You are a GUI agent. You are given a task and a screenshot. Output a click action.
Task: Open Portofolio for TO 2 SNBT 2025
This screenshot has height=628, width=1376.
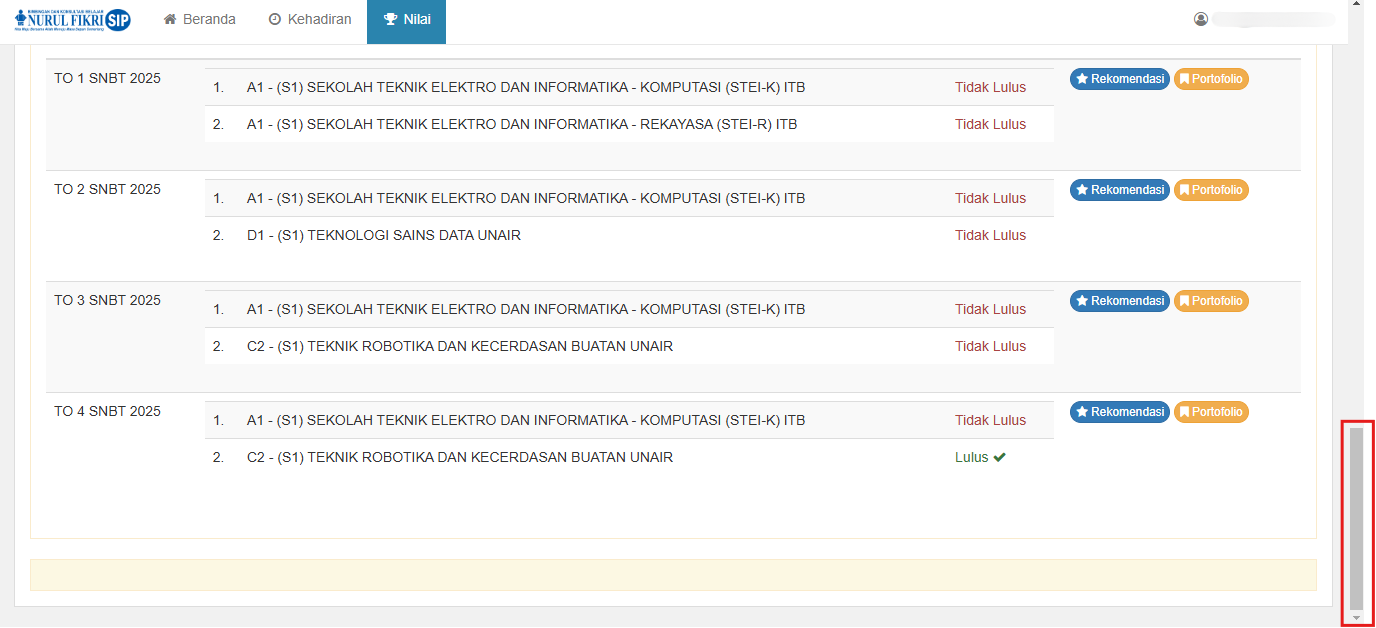tap(1211, 190)
